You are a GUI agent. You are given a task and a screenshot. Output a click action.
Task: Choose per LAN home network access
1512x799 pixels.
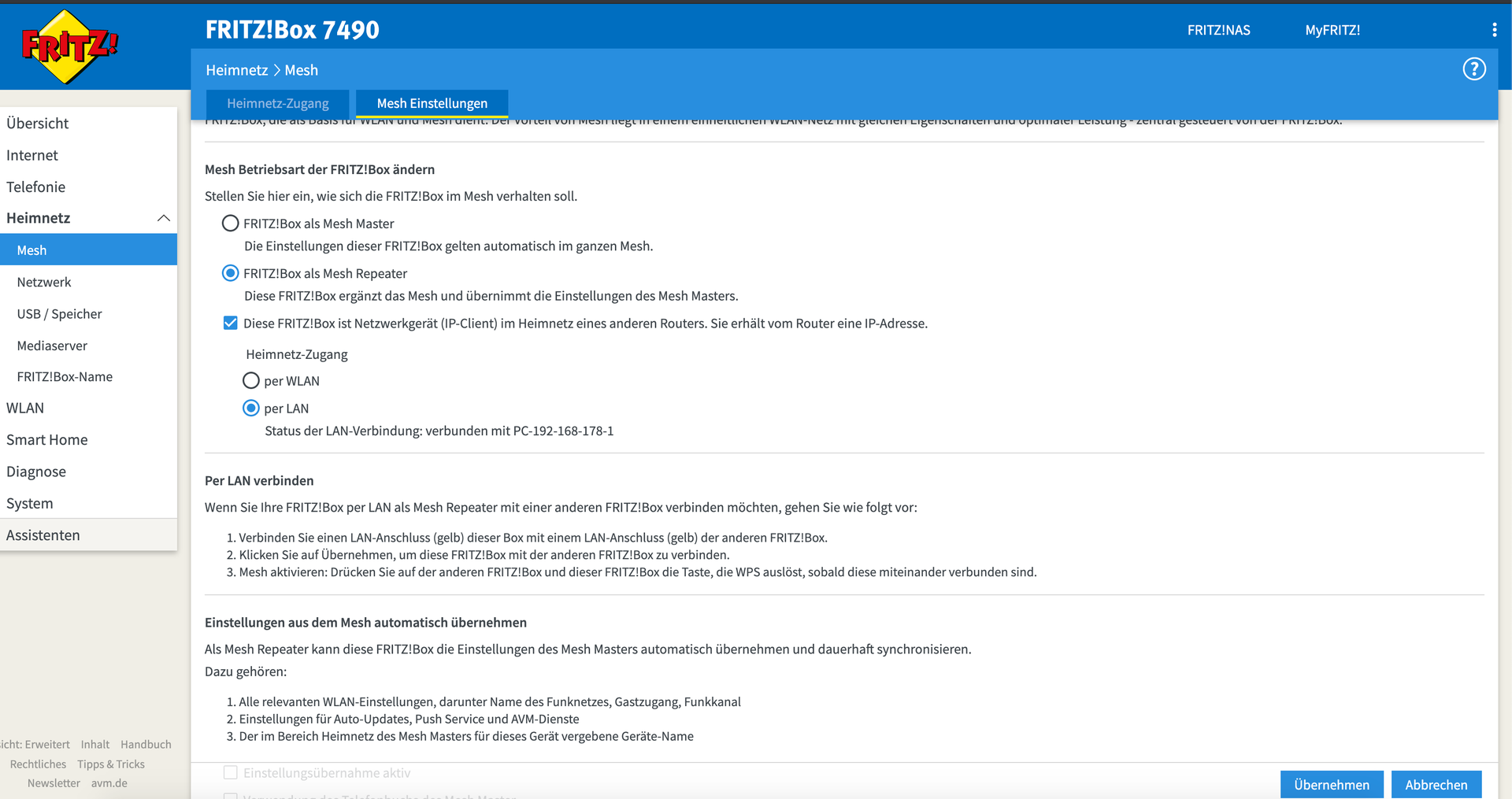point(251,409)
